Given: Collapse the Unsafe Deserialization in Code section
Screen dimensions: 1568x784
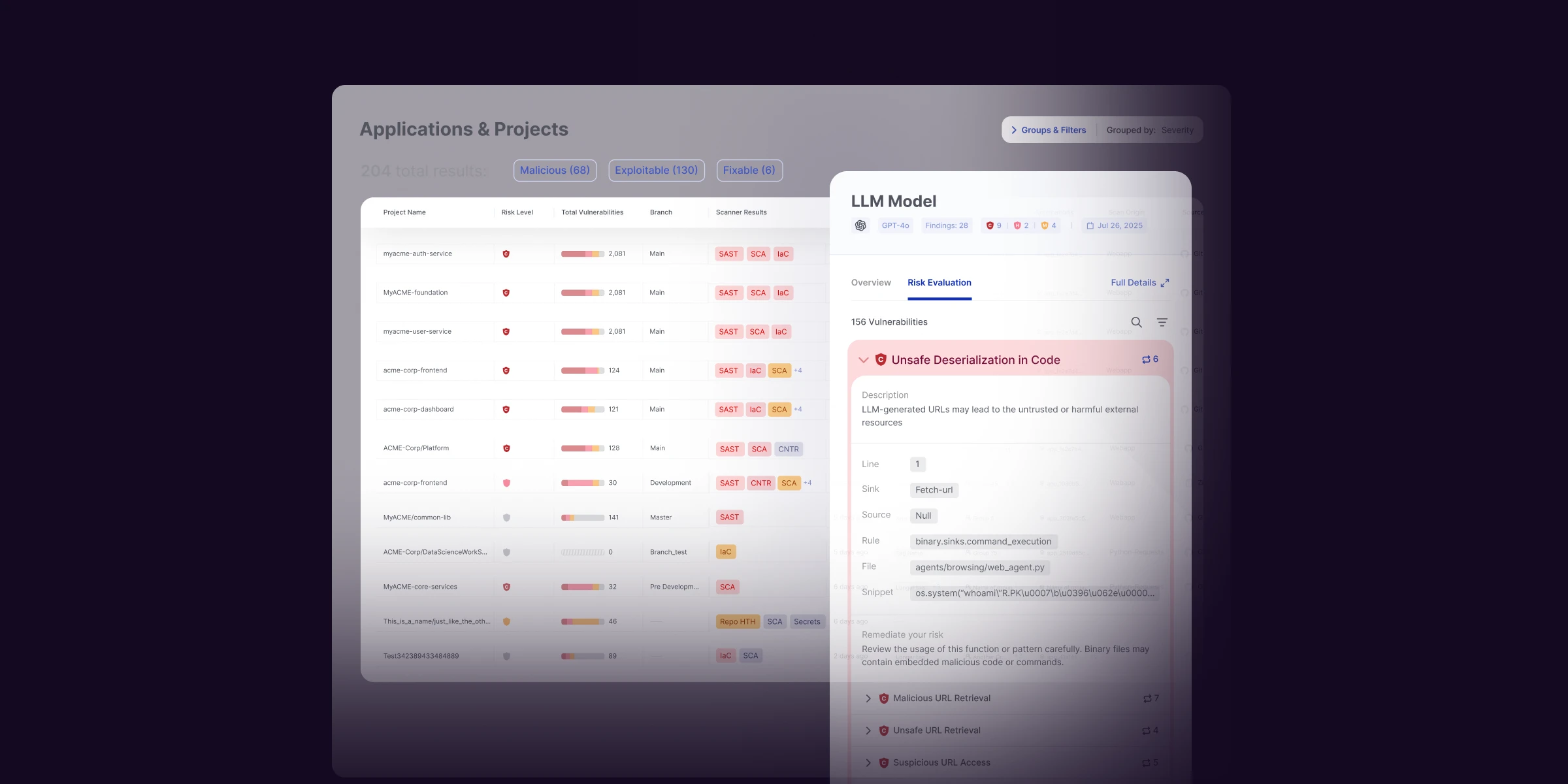Looking at the screenshot, I should [x=863, y=360].
